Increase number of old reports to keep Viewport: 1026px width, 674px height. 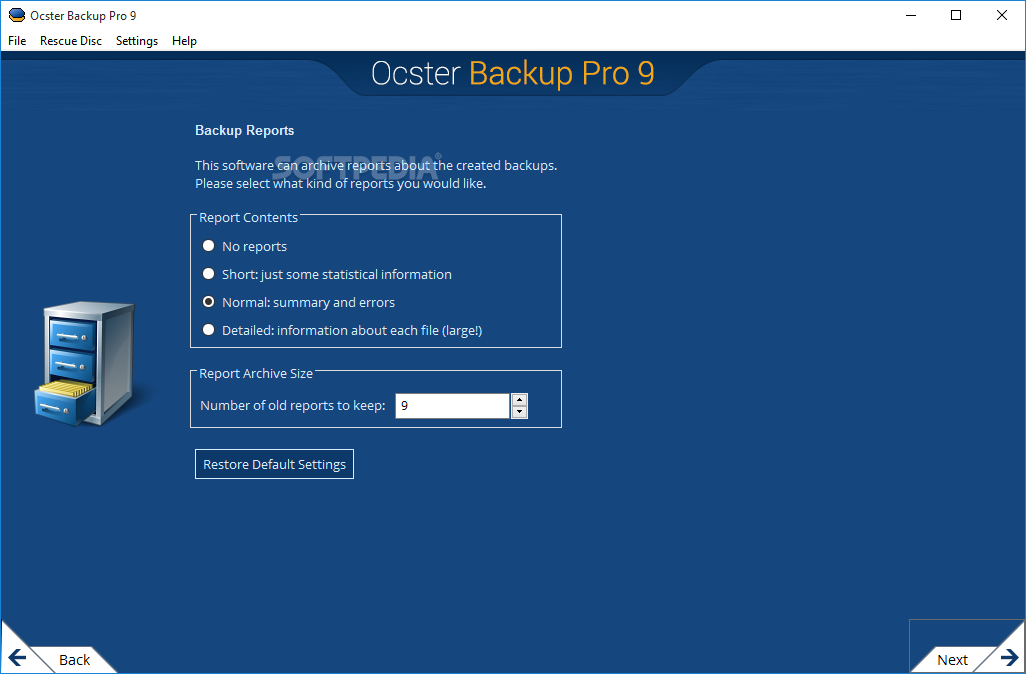520,400
